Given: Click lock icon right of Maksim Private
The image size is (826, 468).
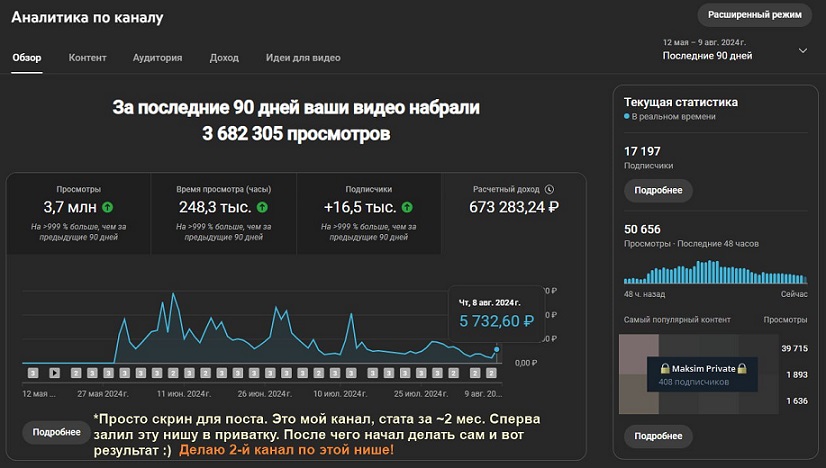Looking at the screenshot, I should click(x=742, y=369).
